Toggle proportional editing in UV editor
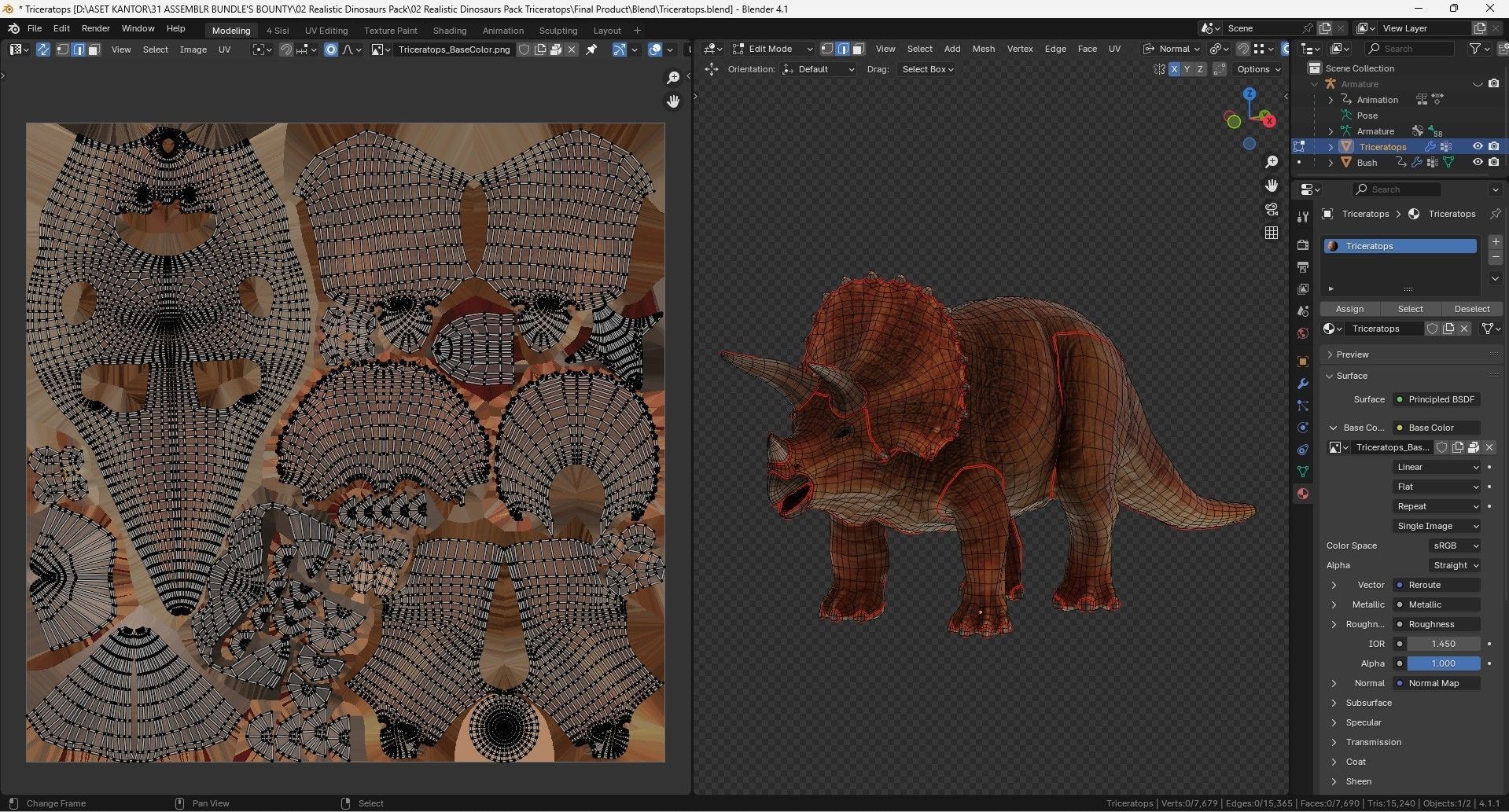The height and width of the screenshot is (812, 1509). [x=331, y=50]
